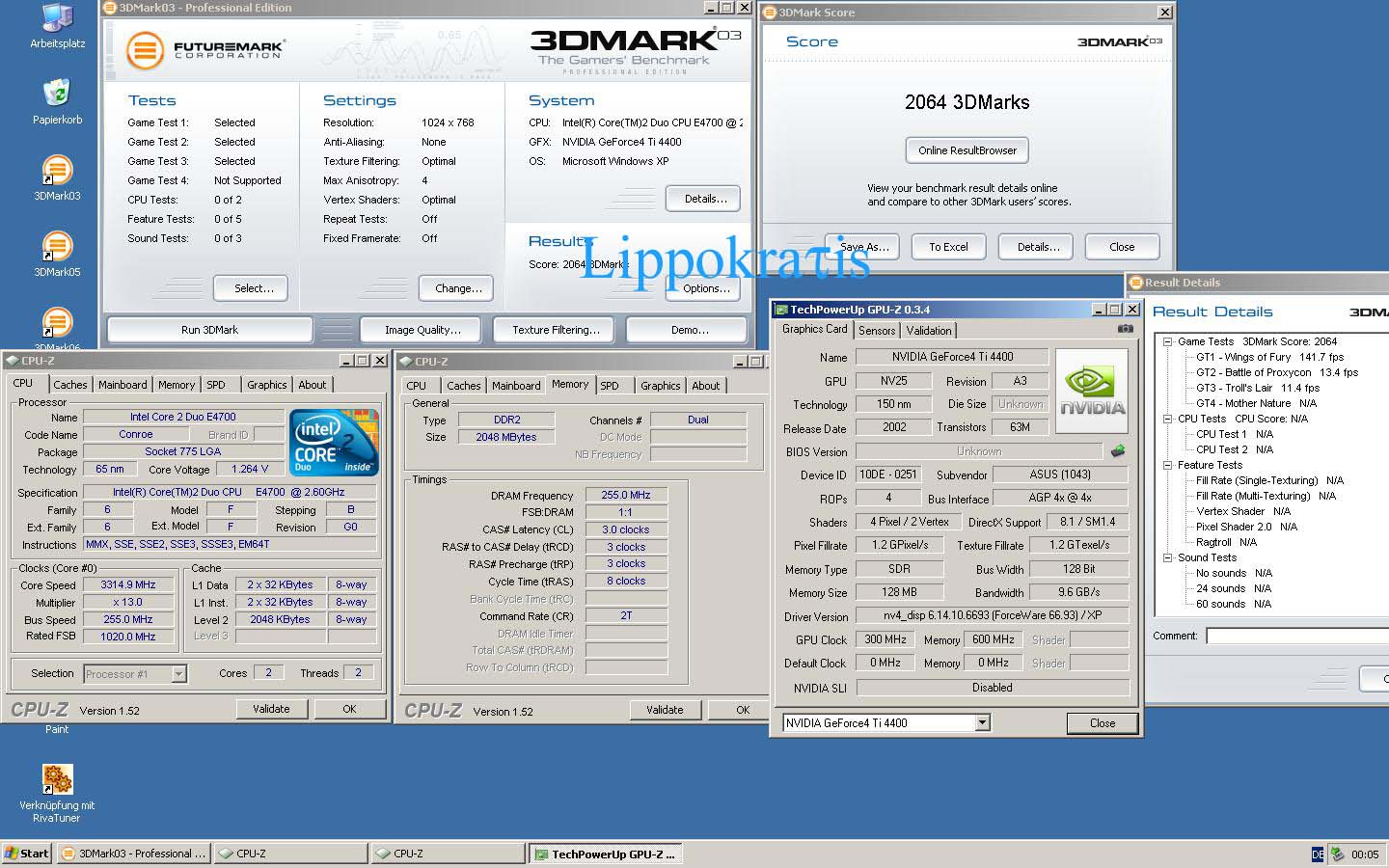
Task: Click OK in the left CPU-Z window
Action: [349, 709]
